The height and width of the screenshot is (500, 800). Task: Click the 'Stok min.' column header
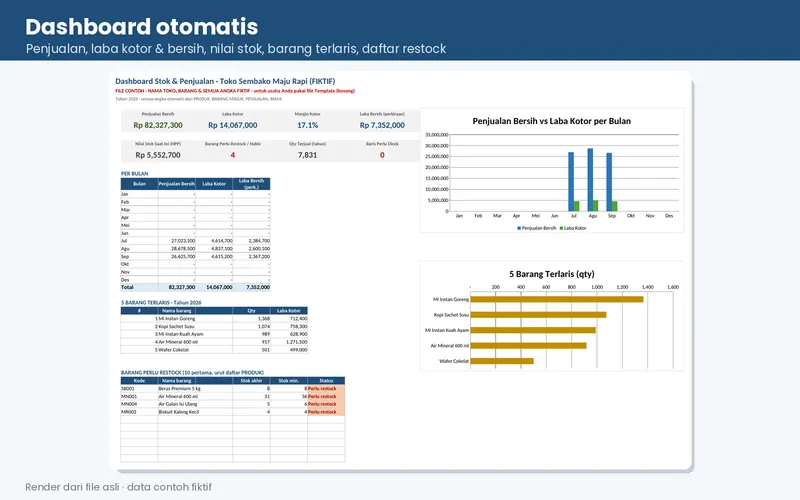[x=289, y=381]
